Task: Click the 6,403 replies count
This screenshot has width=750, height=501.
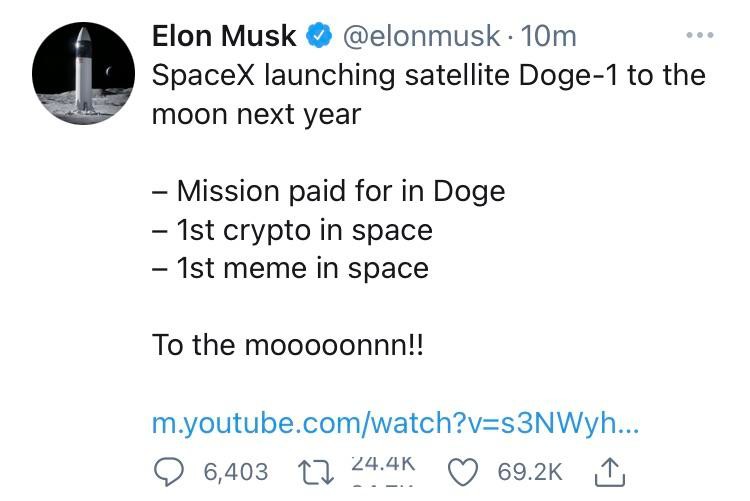Action: pyautogui.click(x=236, y=472)
